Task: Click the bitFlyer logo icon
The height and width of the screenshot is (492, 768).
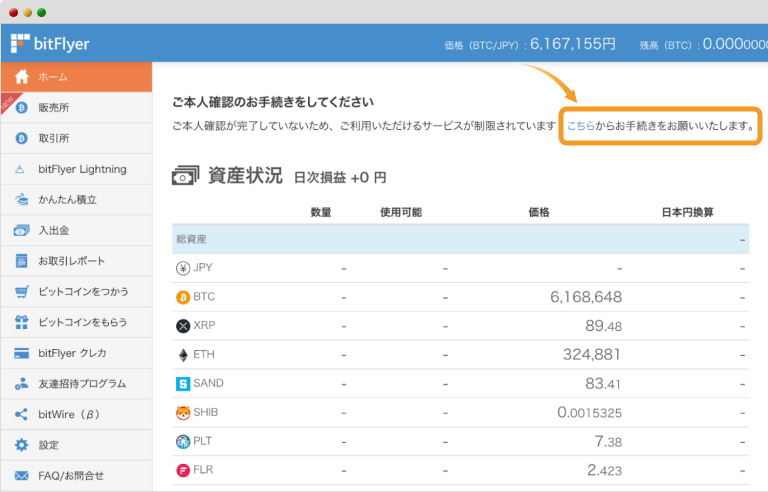Action: click(x=20, y=44)
